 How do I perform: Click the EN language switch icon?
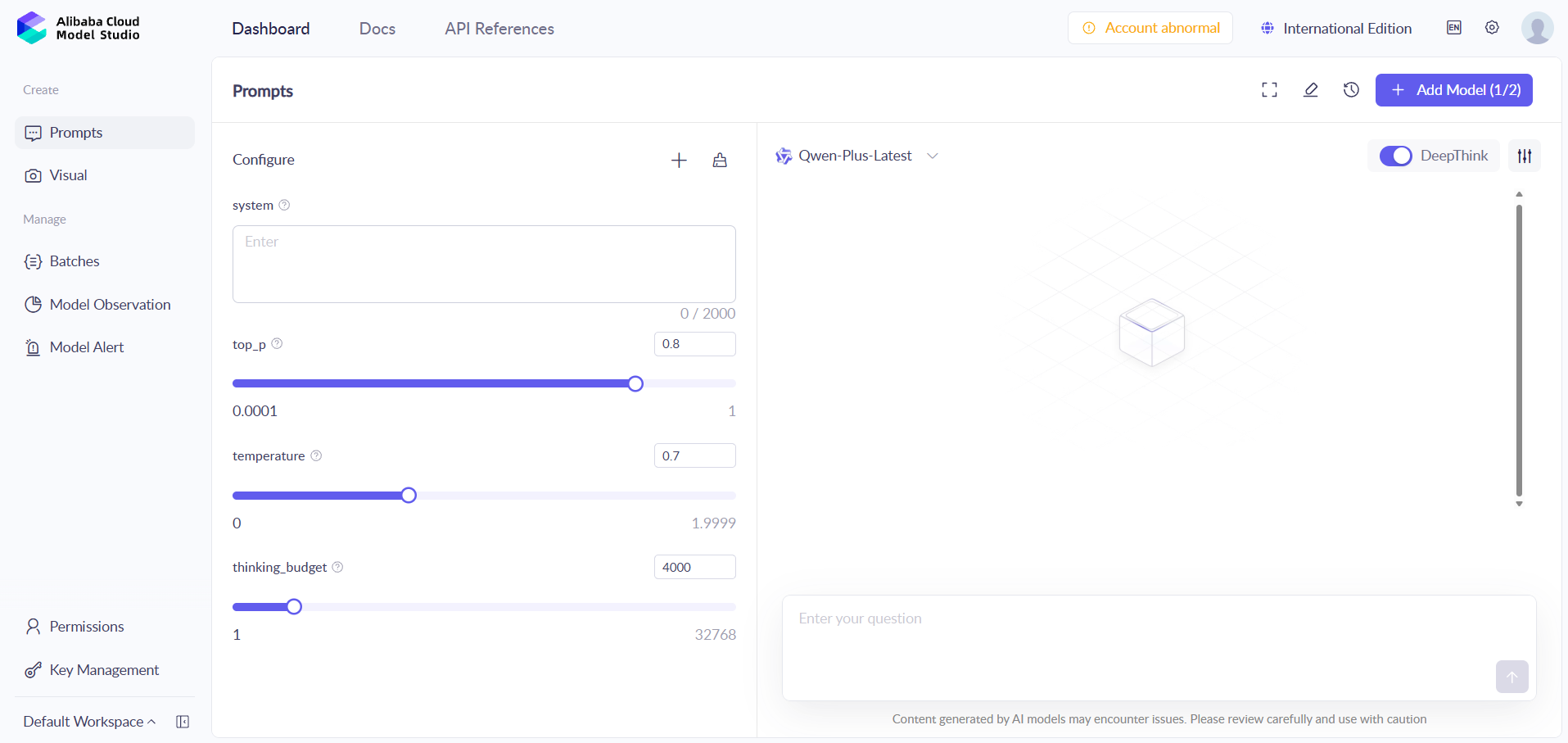(1453, 28)
